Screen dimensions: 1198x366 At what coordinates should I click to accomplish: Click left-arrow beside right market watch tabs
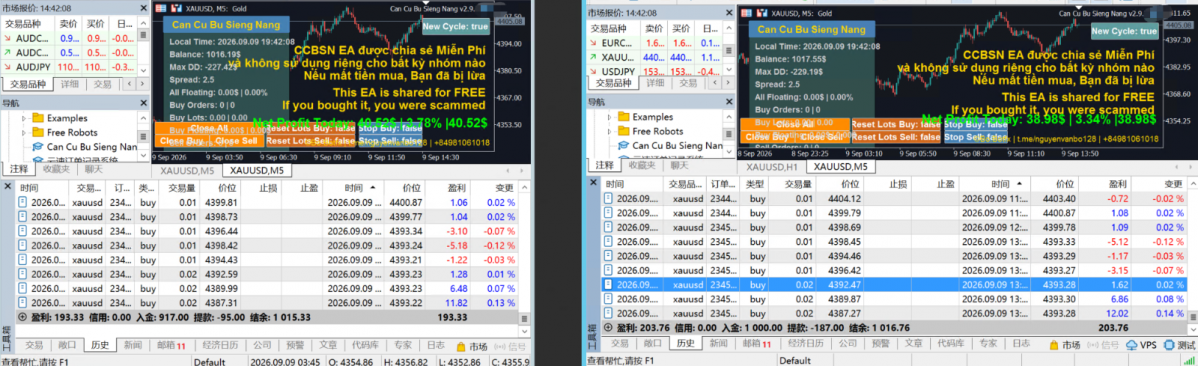(715, 83)
